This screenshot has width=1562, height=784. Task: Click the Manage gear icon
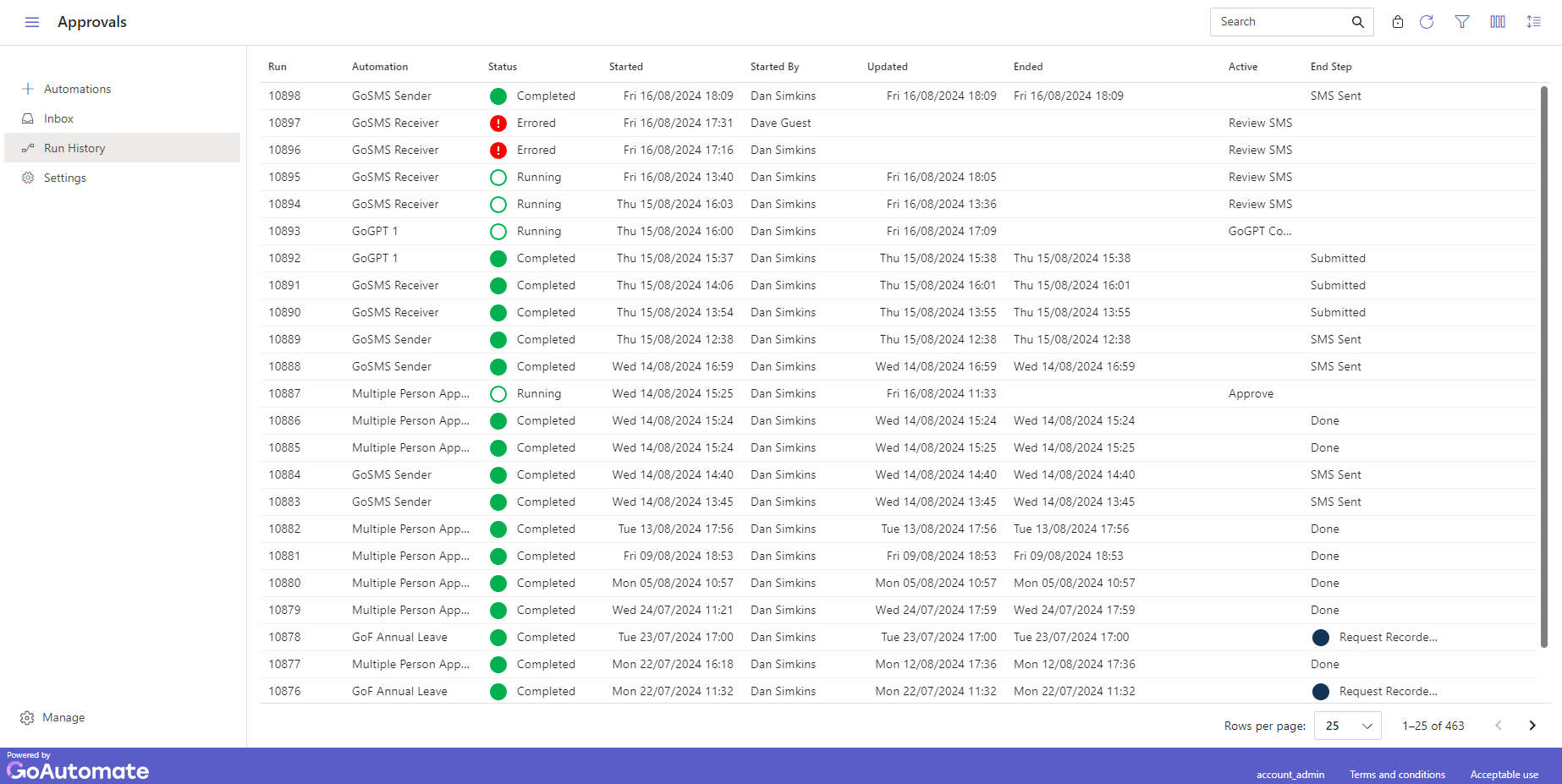27,717
